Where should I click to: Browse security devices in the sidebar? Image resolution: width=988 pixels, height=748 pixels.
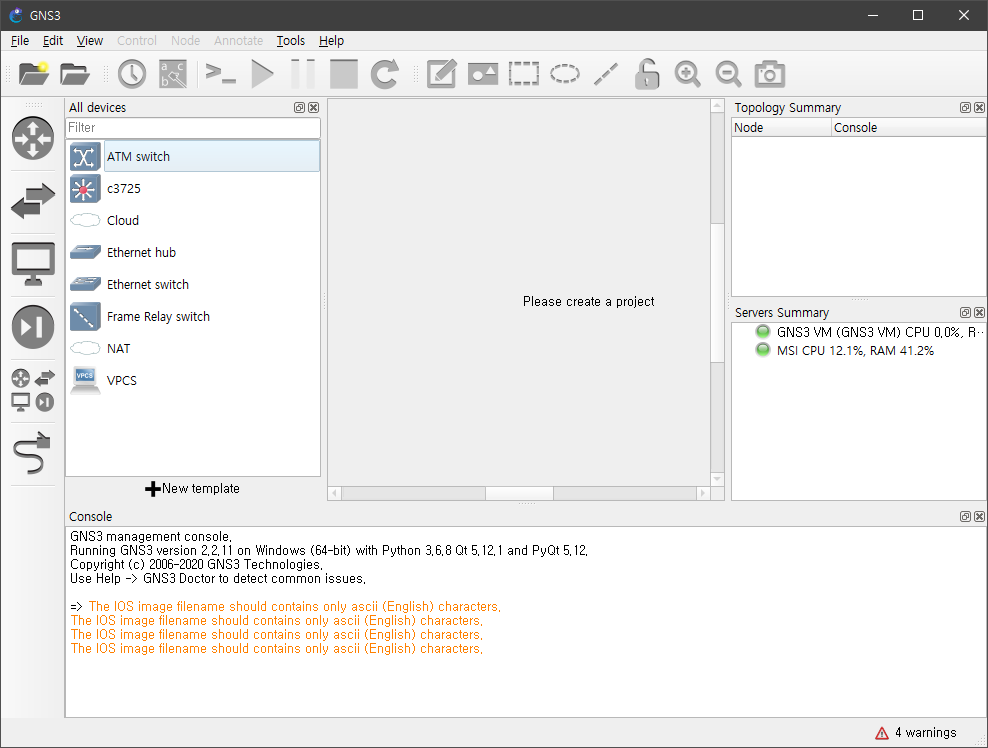[x=33, y=327]
